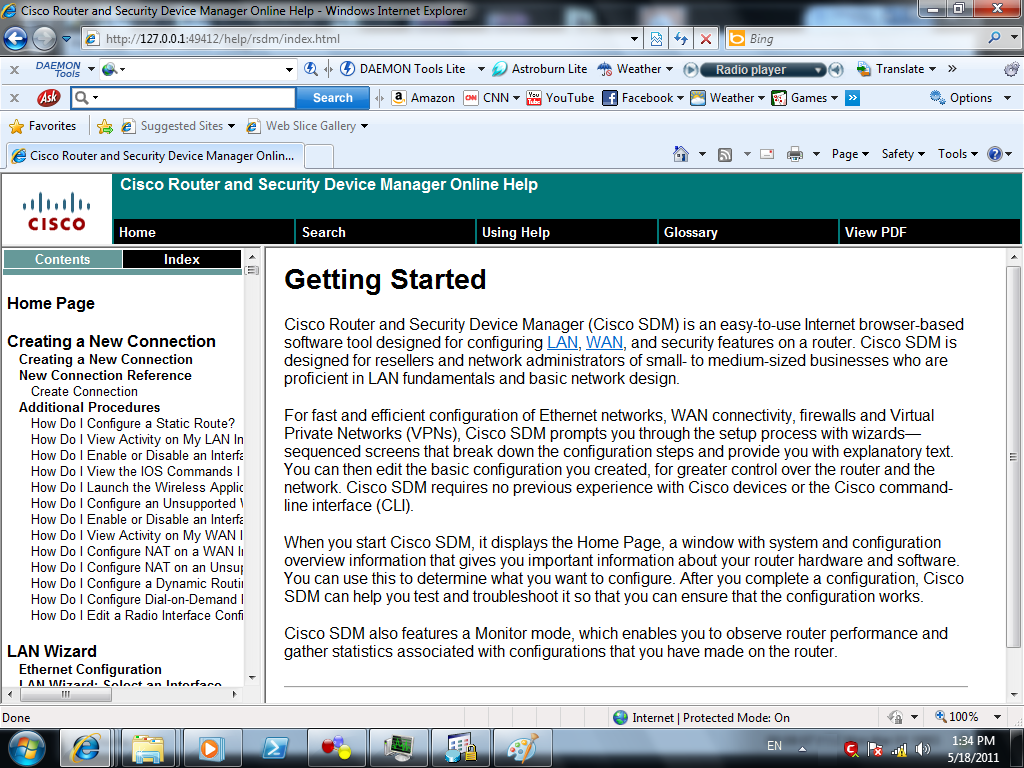Click the Home navigation button

pos(204,232)
